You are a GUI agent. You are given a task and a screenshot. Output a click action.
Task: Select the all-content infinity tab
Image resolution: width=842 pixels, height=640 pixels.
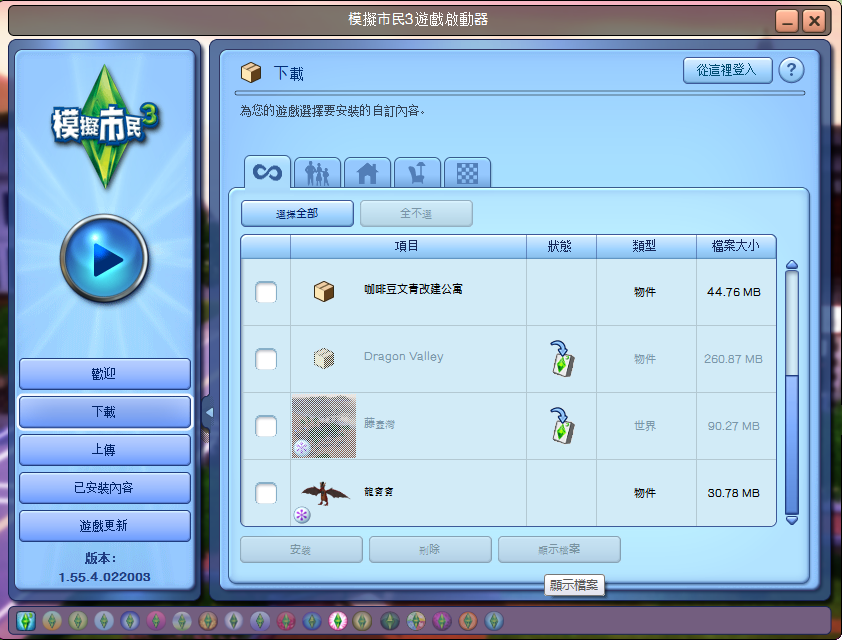[x=267, y=172]
